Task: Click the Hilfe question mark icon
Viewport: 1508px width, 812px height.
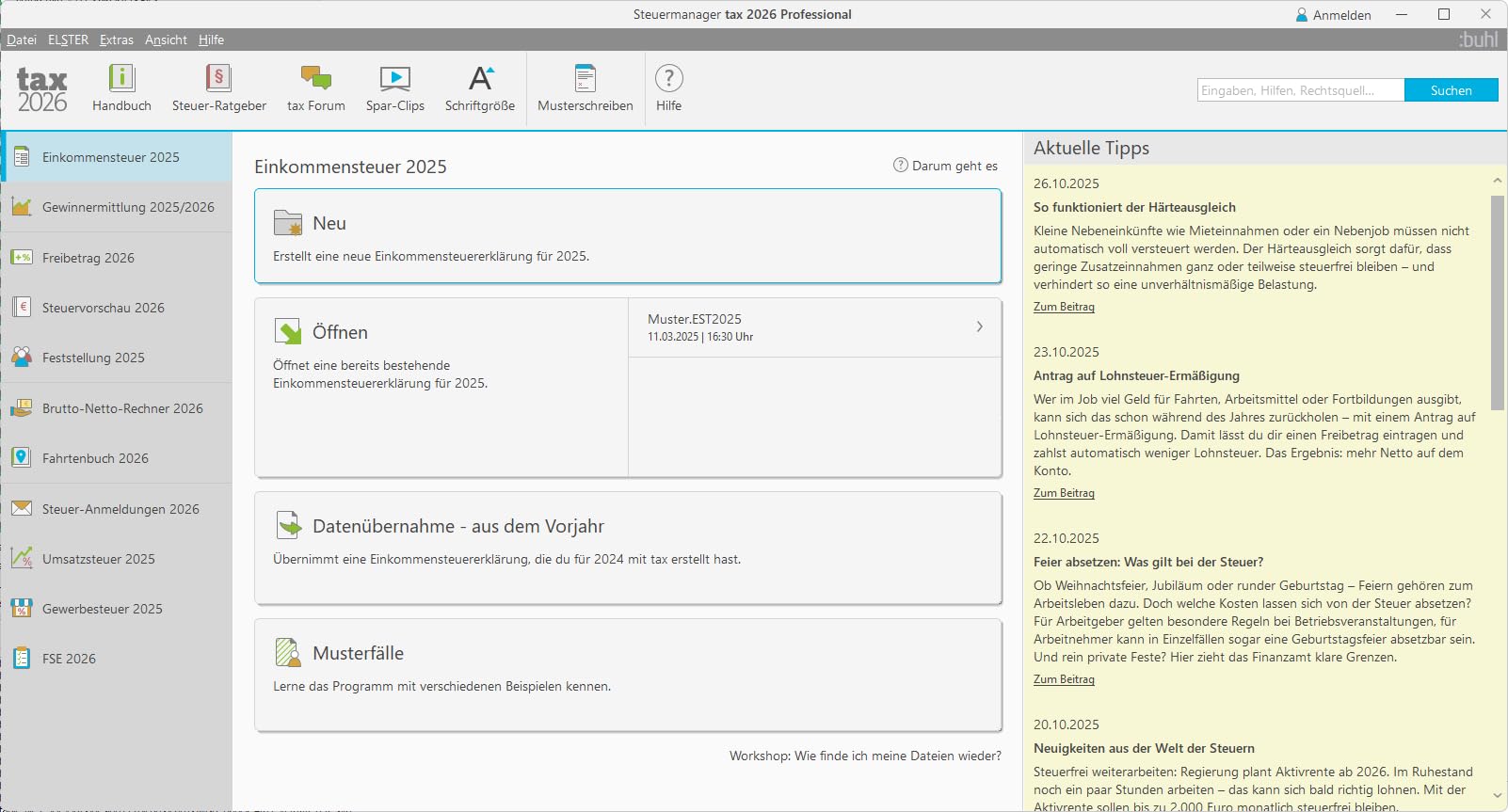Action: tap(668, 78)
